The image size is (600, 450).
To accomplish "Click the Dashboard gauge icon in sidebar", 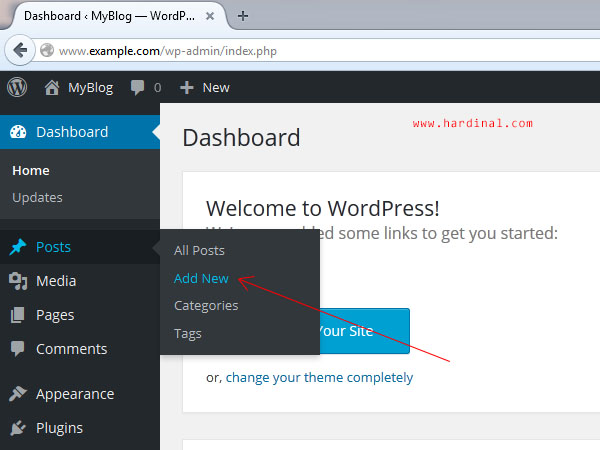I will click(x=18, y=132).
